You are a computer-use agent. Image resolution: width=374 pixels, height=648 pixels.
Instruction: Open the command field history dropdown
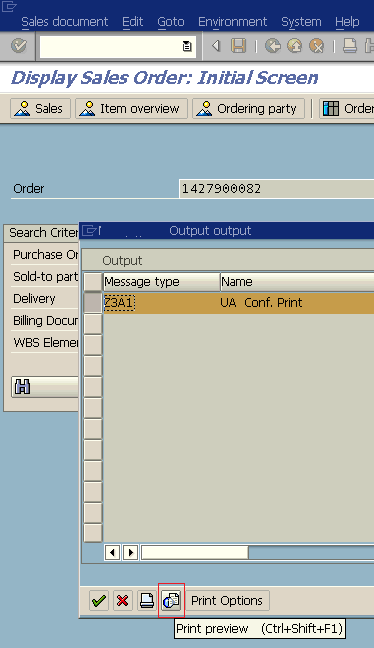[187, 46]
